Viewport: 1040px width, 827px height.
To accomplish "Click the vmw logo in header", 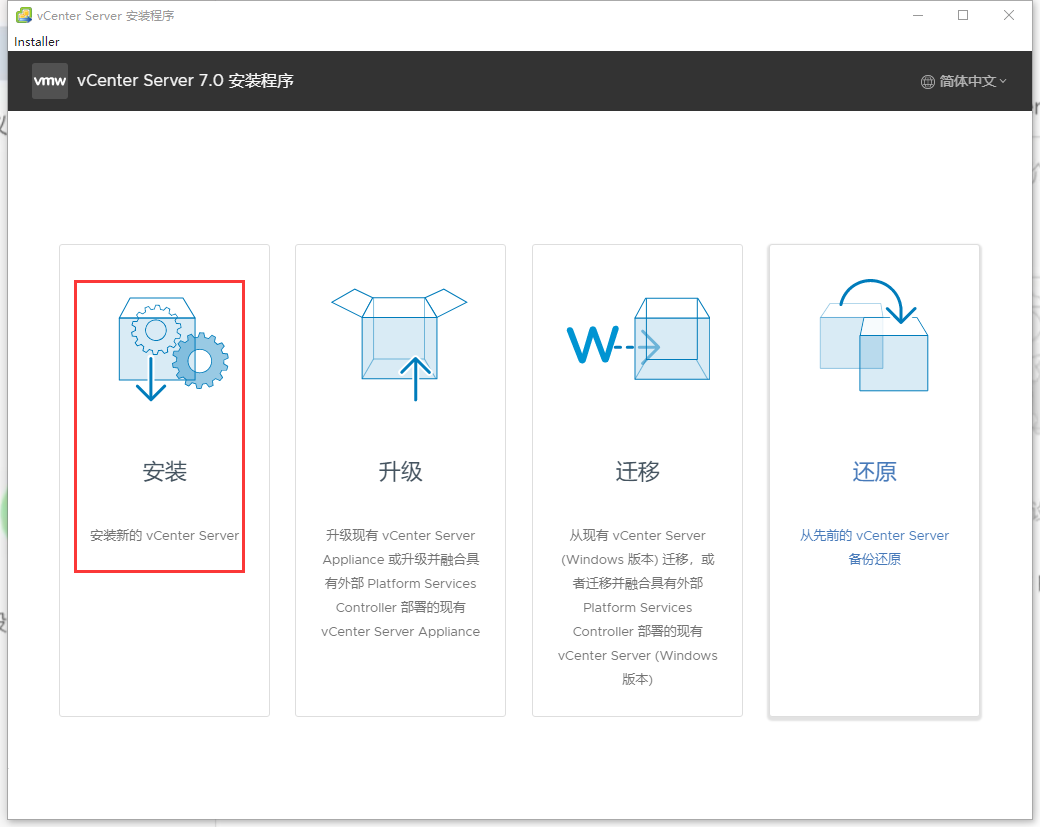I will 50,81.
